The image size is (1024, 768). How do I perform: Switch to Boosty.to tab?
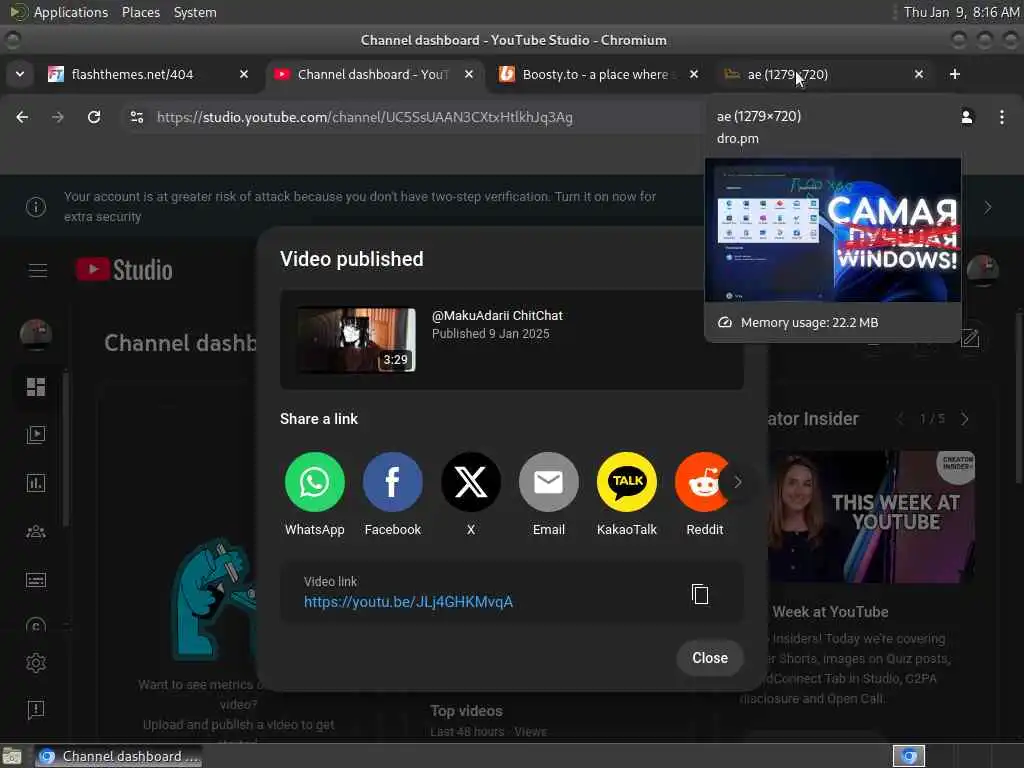click(595, 74)
